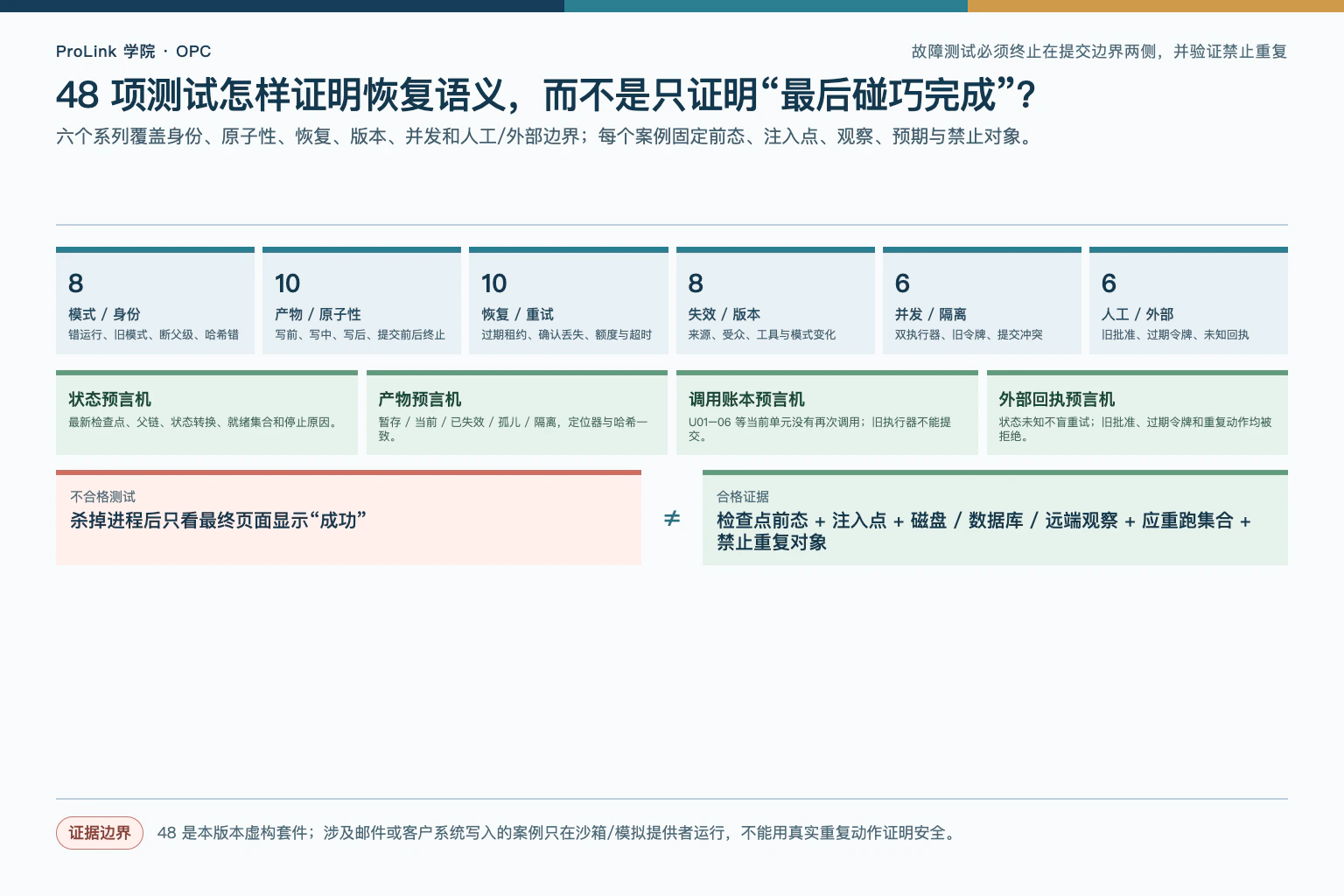1344x896 pixels.
Task: Click the footer note starting '48 是本版本虚构套件'
Action: [x=558, y=833]
